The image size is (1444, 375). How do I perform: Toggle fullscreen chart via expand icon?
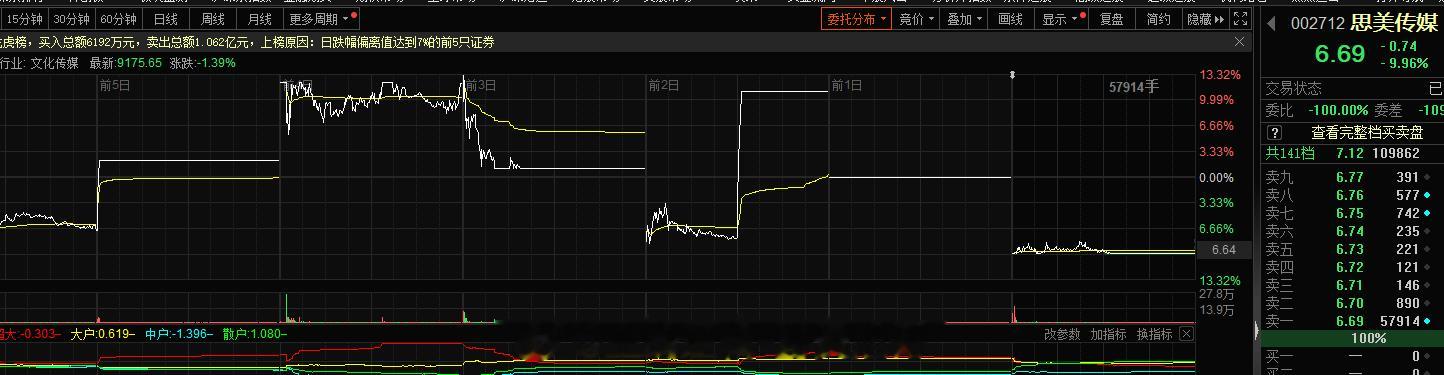[1240, 19]
